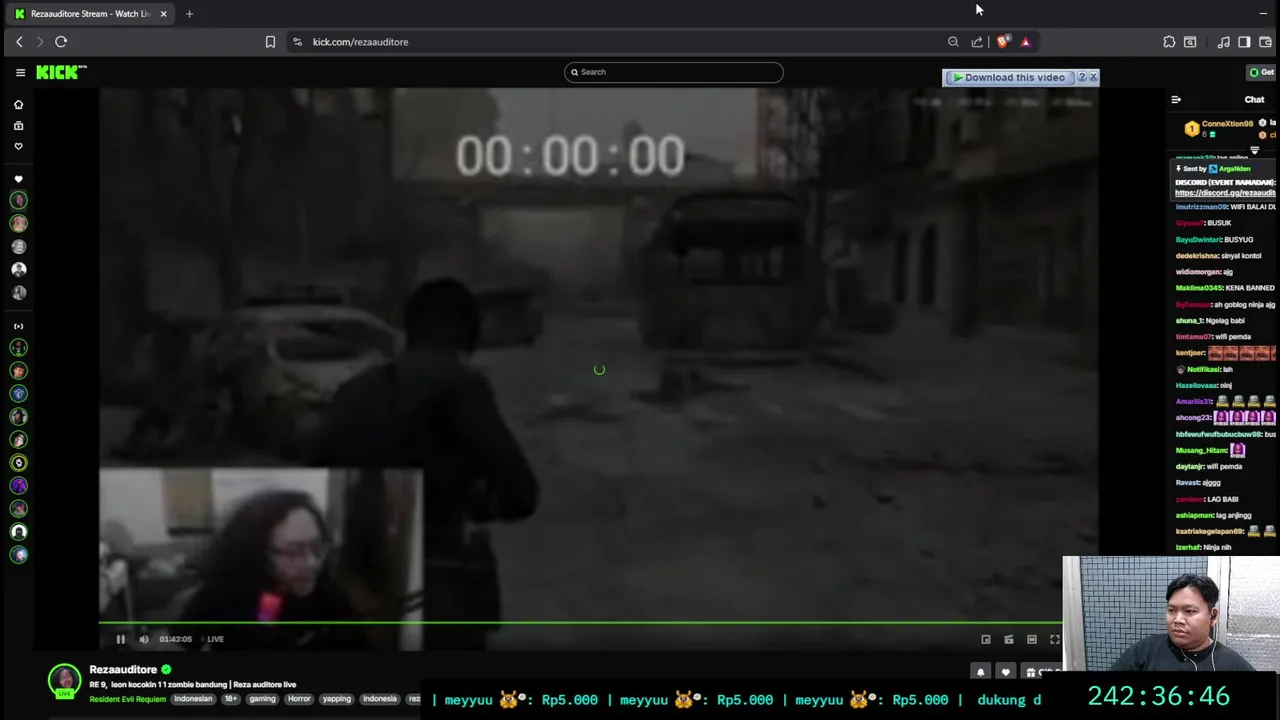1280x720 pixels.
Task: Close the Rezaauditore Stream tab
Action: (163, 14)
